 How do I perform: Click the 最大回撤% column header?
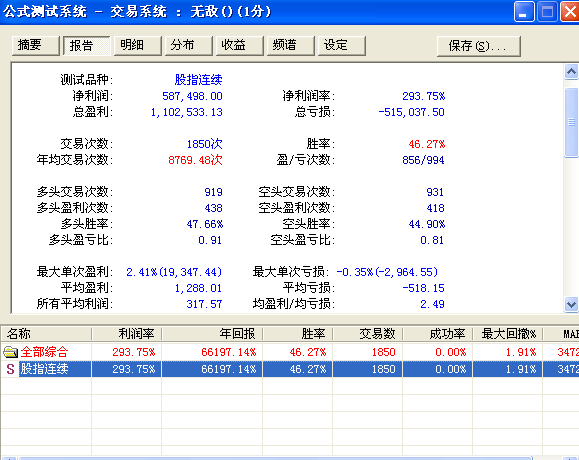(x=508, y=334)
